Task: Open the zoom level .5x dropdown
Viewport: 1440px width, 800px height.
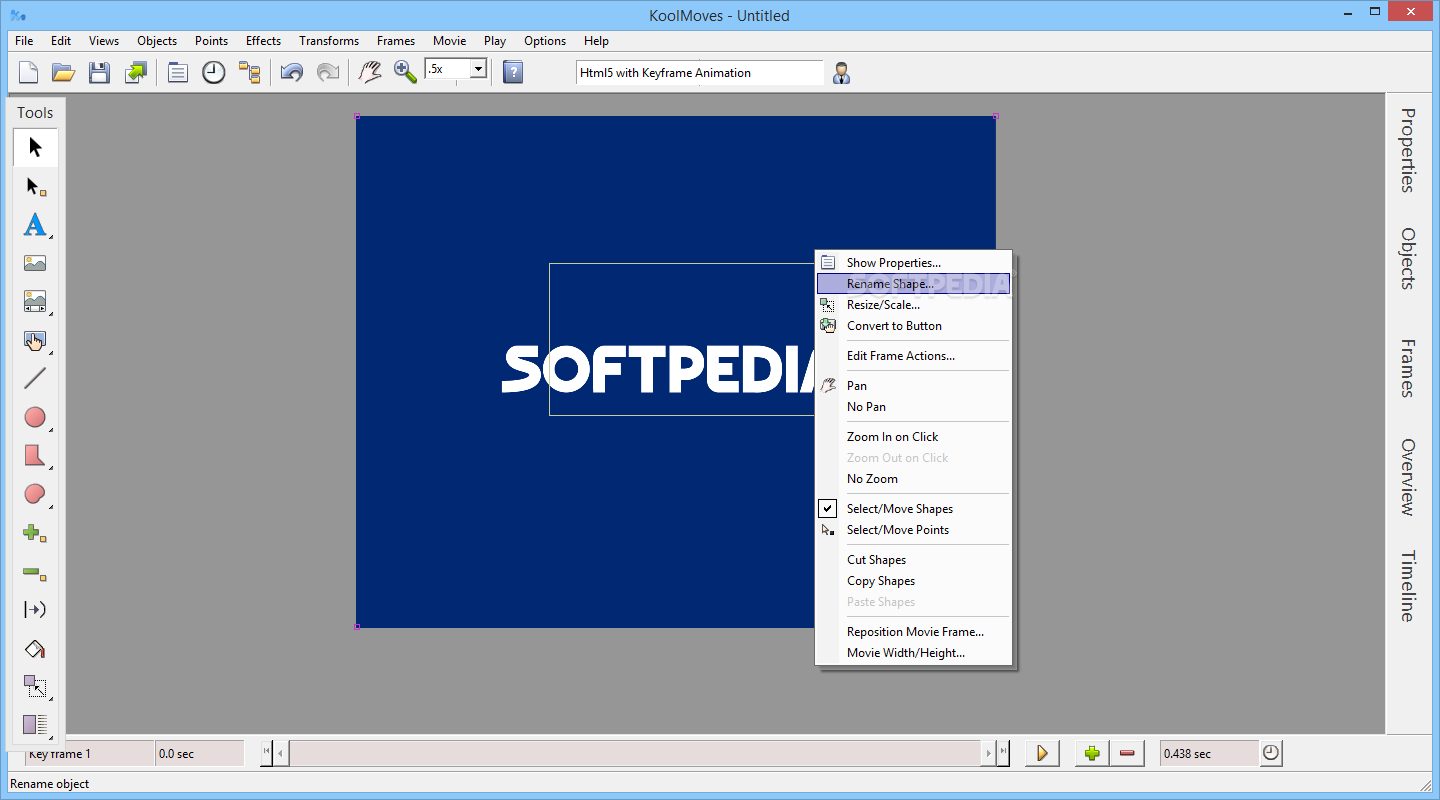Action: [478, 69]
